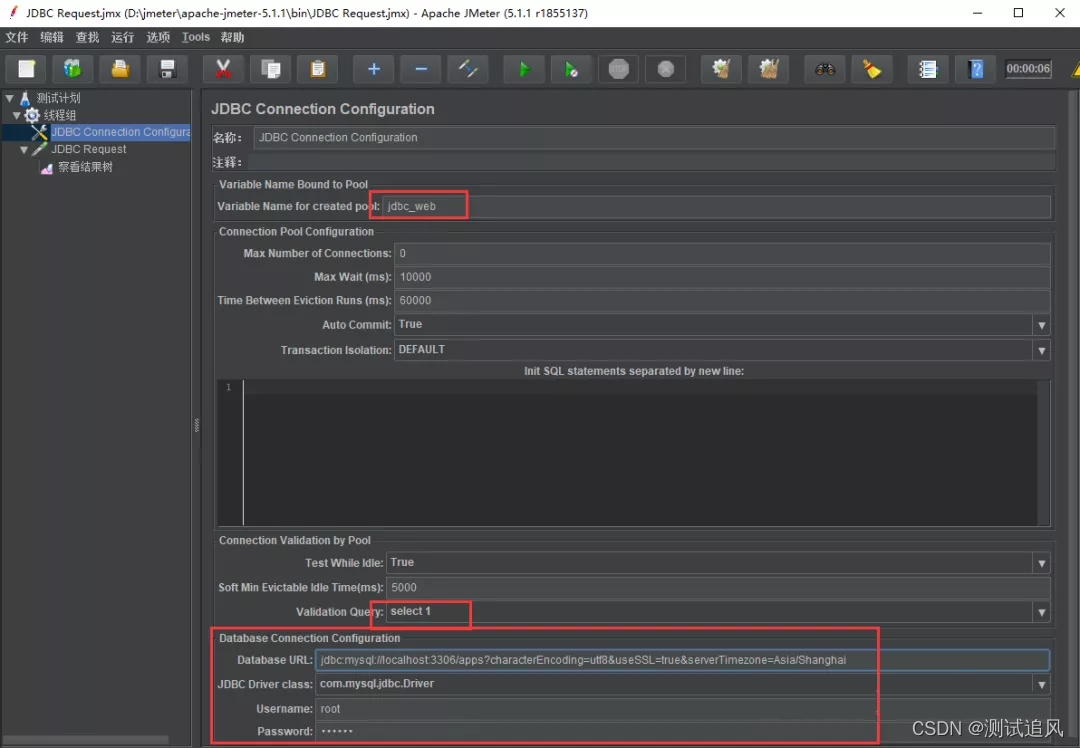Click the panel splitter handle
1080x748 pixels.
tap(196, 425)
